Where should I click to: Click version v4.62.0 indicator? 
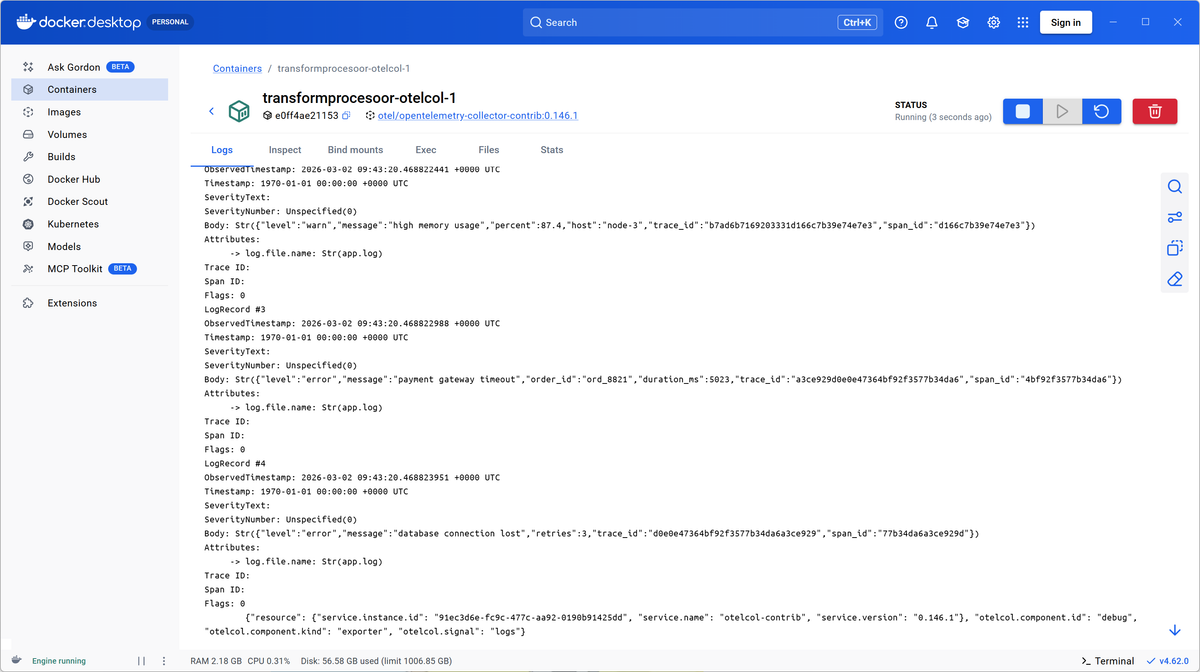click(x=1167, y=661)
